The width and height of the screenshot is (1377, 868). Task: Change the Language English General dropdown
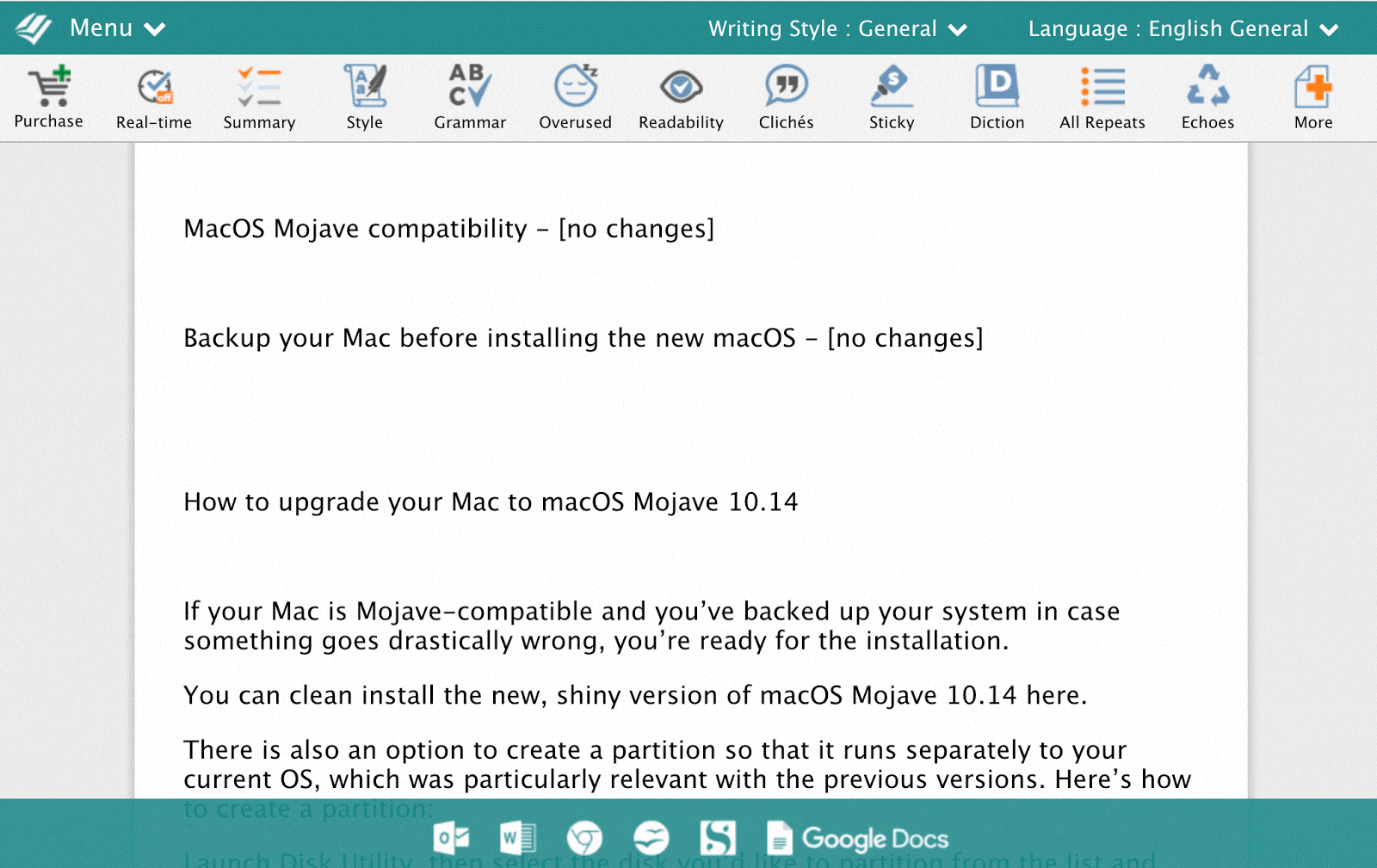[1183, 29]
